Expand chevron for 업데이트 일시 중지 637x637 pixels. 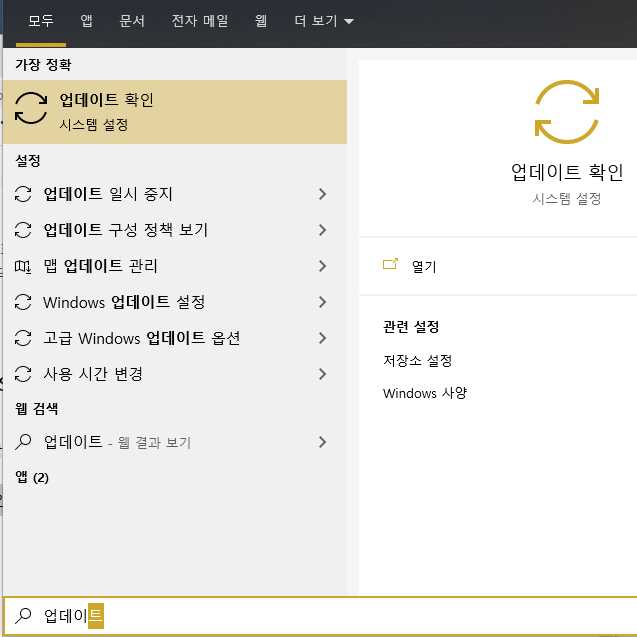323,194
